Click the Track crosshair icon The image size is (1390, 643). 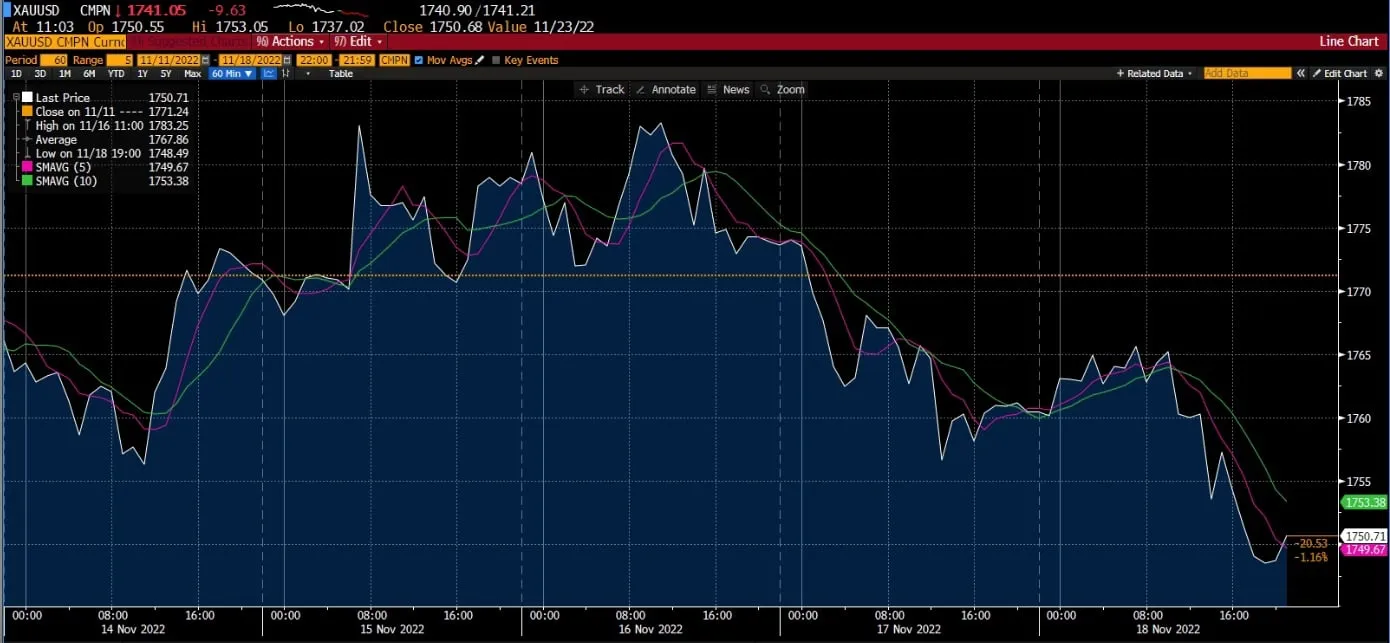[585, 89]
